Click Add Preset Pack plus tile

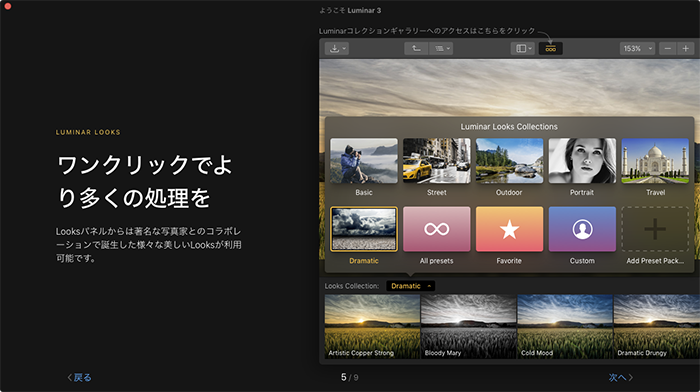(655, 229)
